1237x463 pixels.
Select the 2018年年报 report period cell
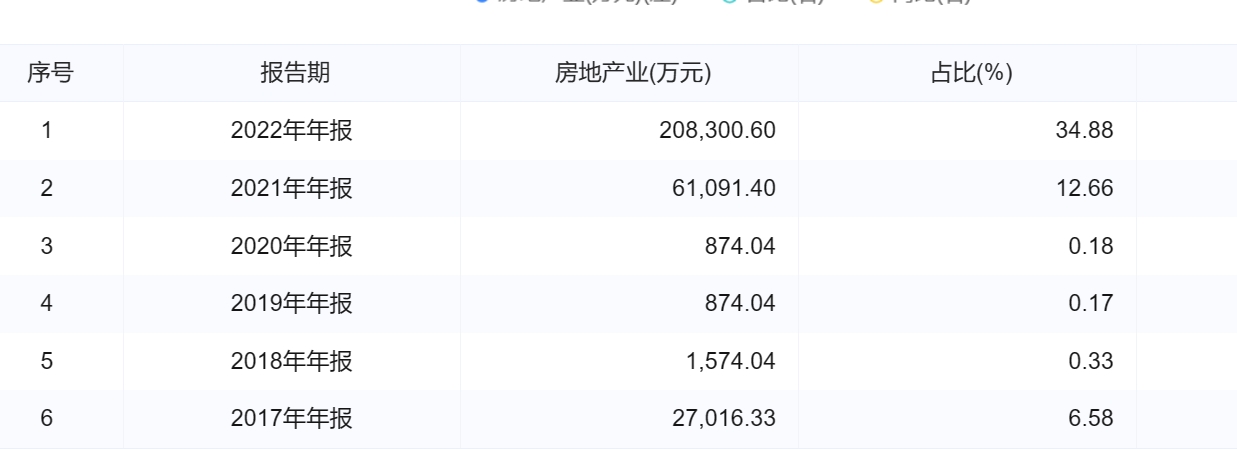pos(292,361)
